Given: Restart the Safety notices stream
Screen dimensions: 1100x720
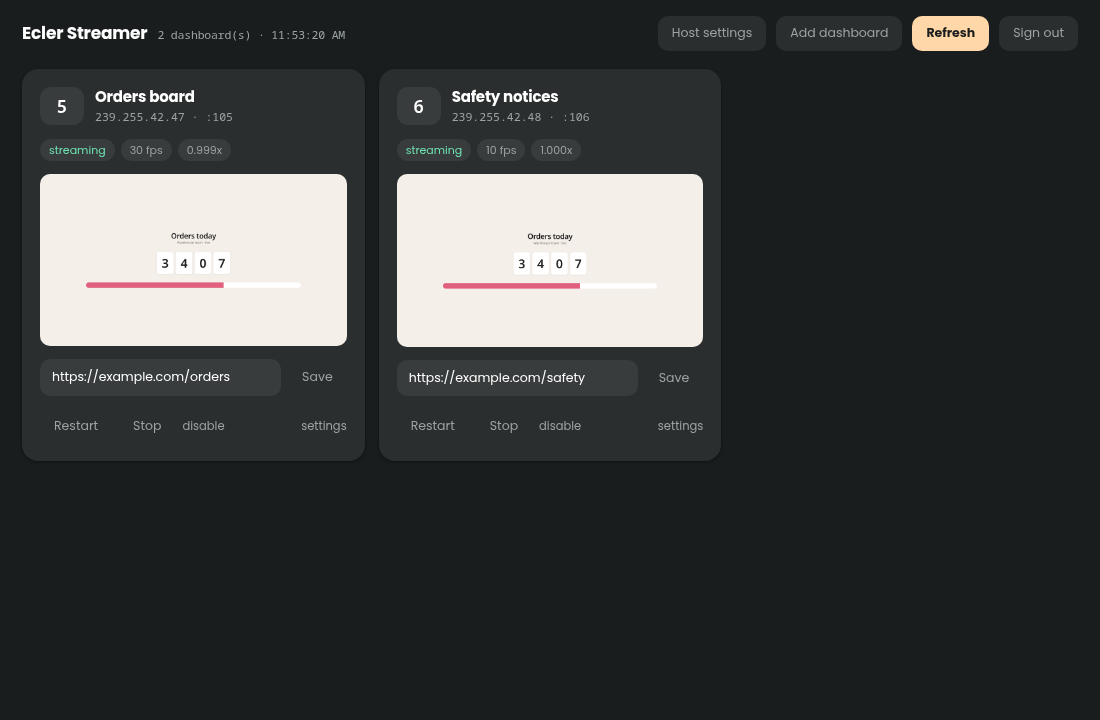Looking at the screenshot, I should (432, 426).
